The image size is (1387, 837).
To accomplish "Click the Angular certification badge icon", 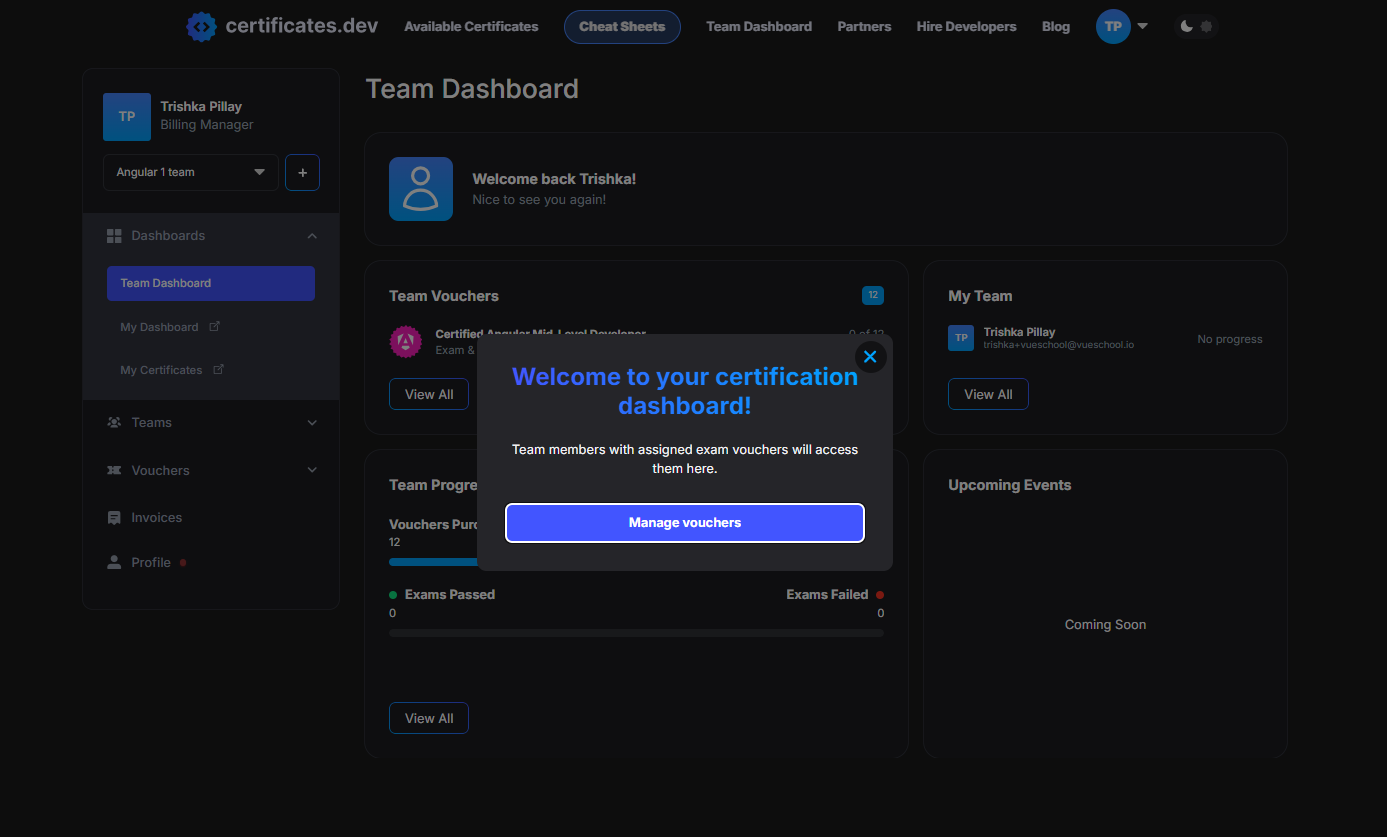I will [x=406, y=342].
